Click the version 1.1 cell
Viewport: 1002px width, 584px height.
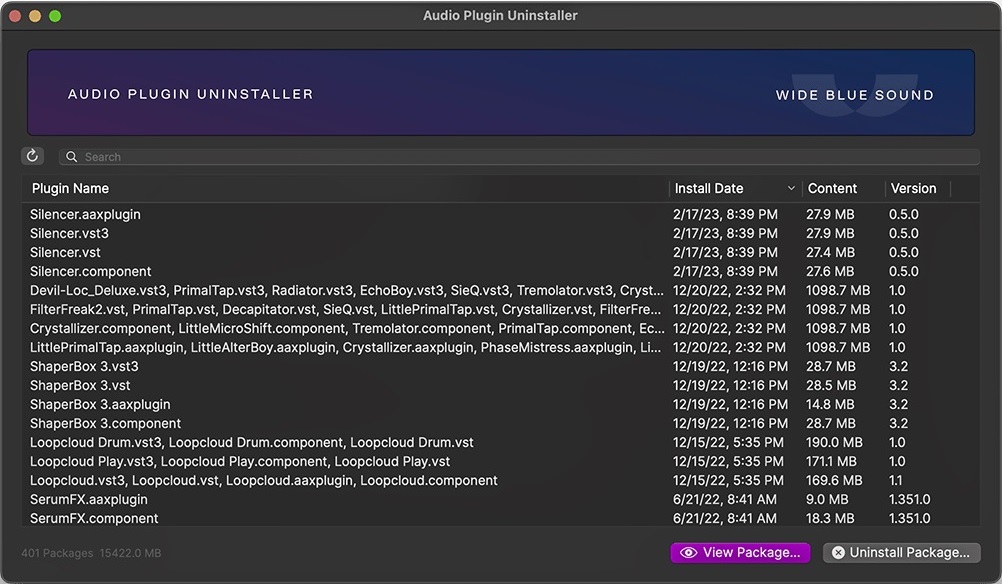(x=896, y=480)
